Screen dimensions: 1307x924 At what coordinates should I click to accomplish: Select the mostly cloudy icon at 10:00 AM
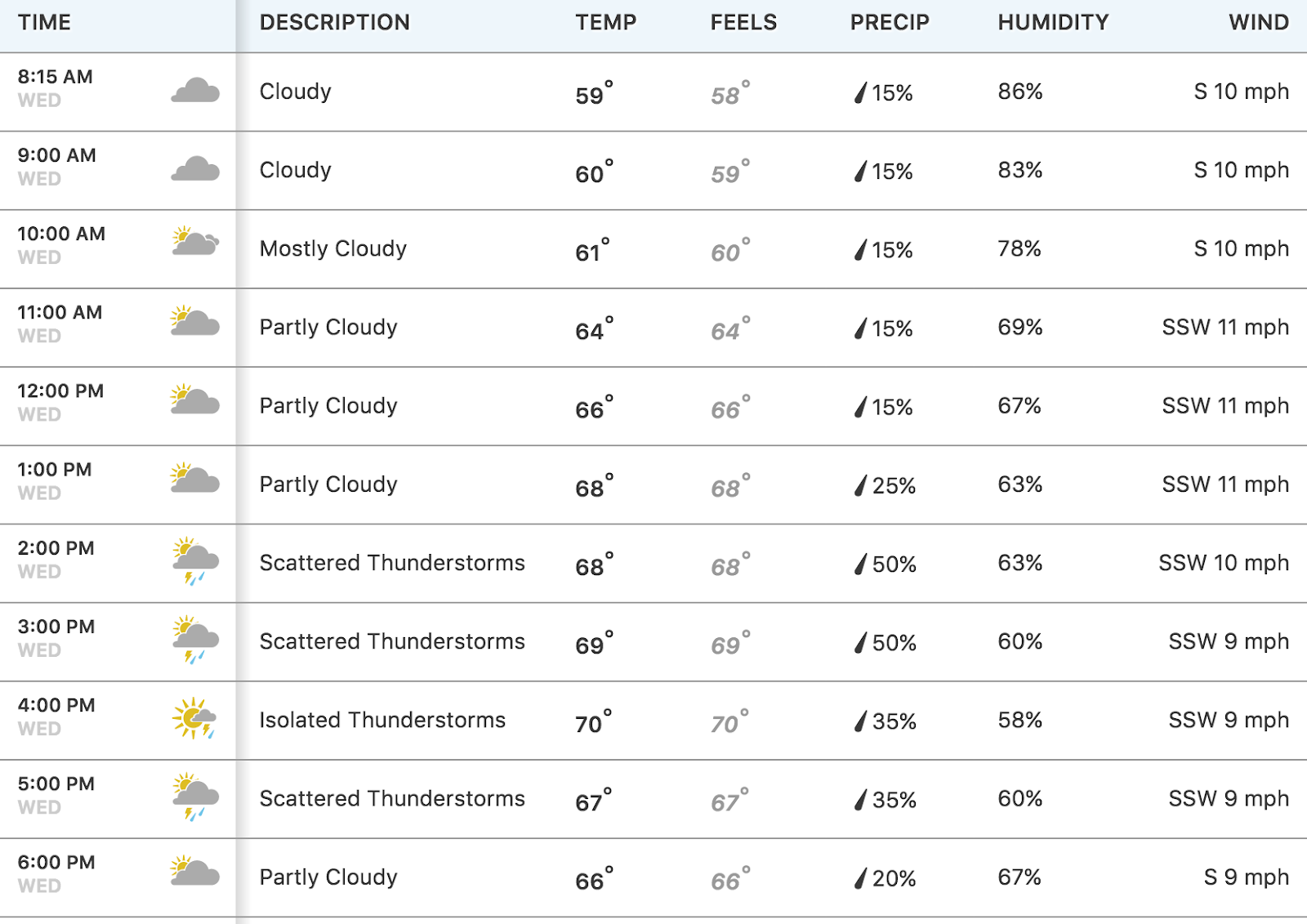pos(195,241)
